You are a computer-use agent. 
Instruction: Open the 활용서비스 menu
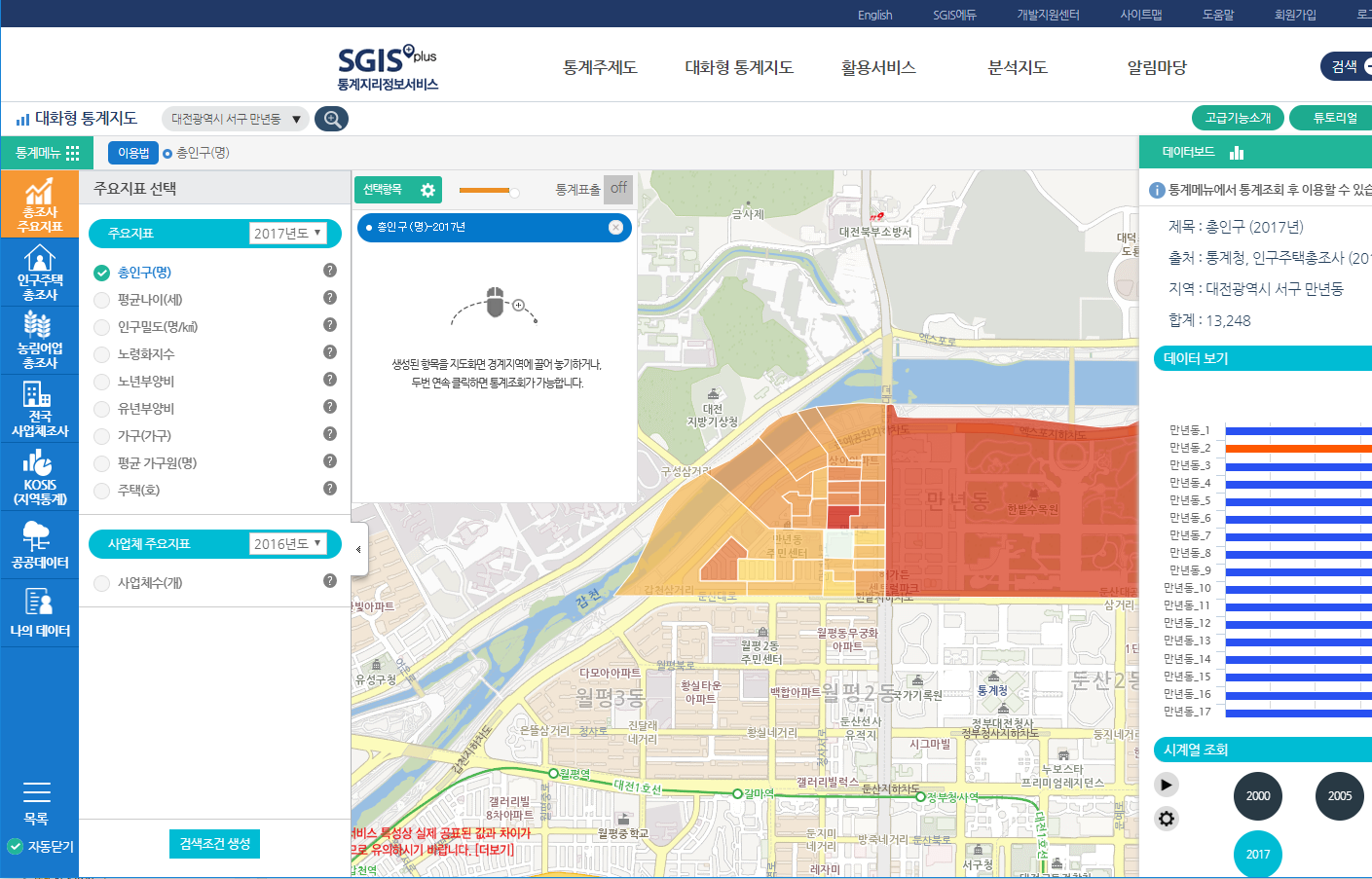878,67
